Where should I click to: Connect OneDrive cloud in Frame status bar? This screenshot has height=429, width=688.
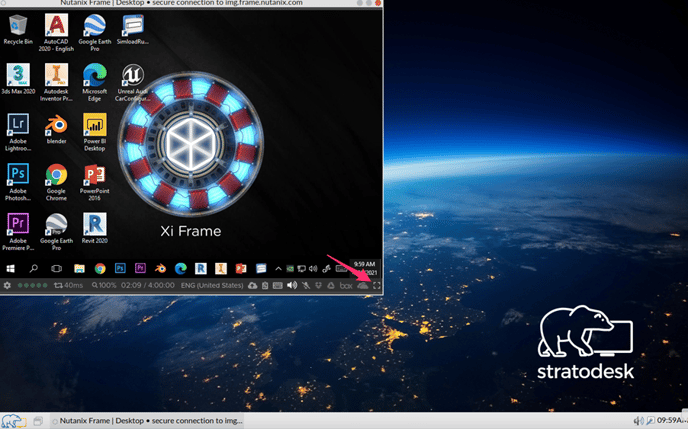pos(362,286)
